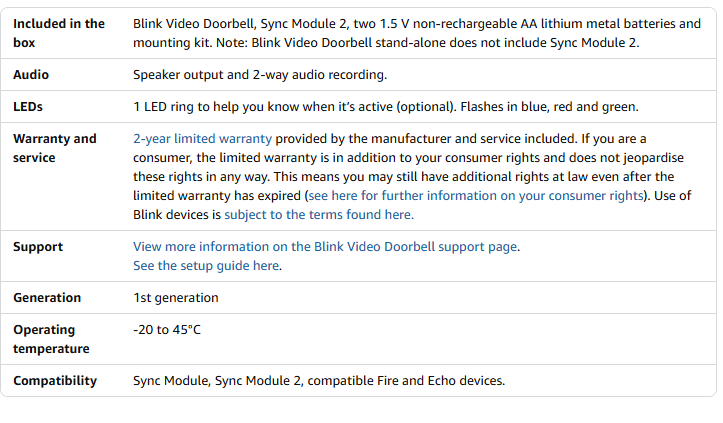723x423 pixels.
Task: Click the Generation row label
Action: (47, 298)
